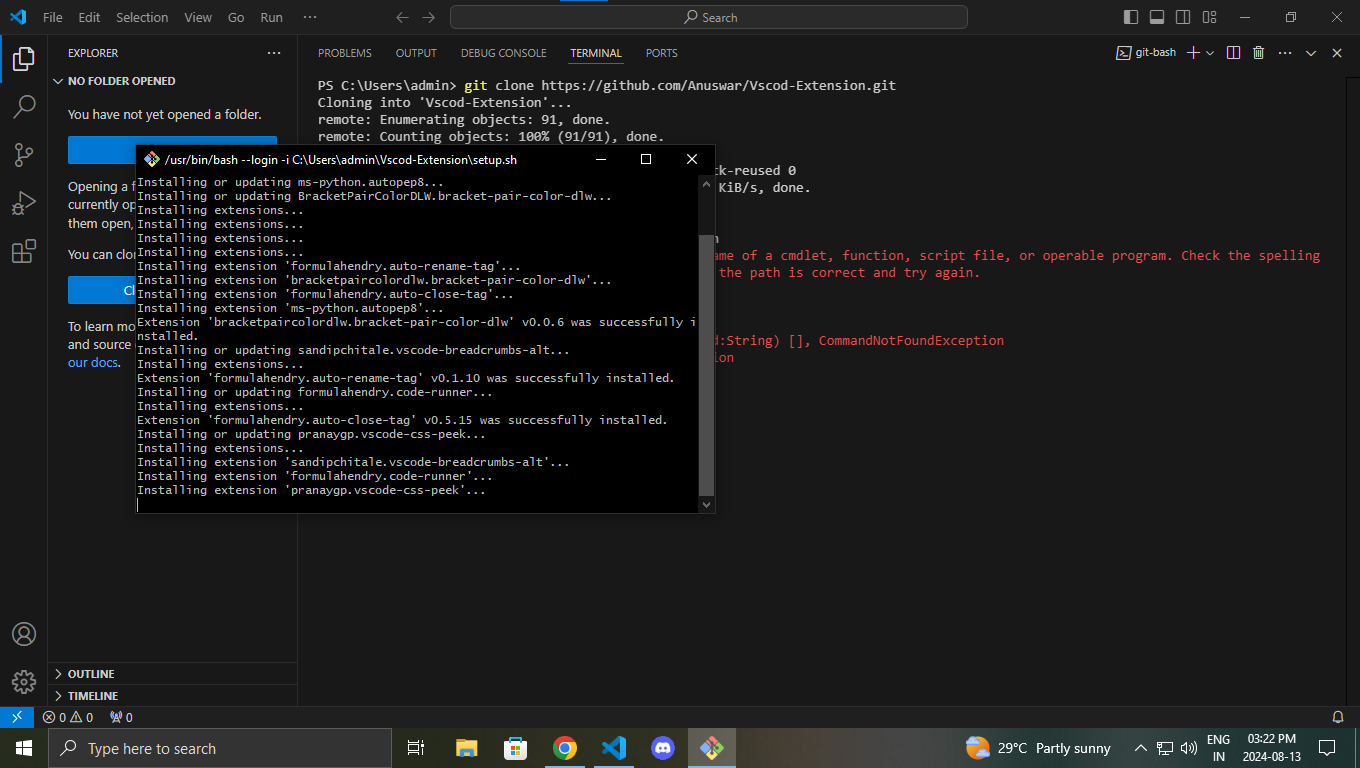Open the Source Control view
The height and width of the screenshot is (768, 1360).
(x=24, y=154)
